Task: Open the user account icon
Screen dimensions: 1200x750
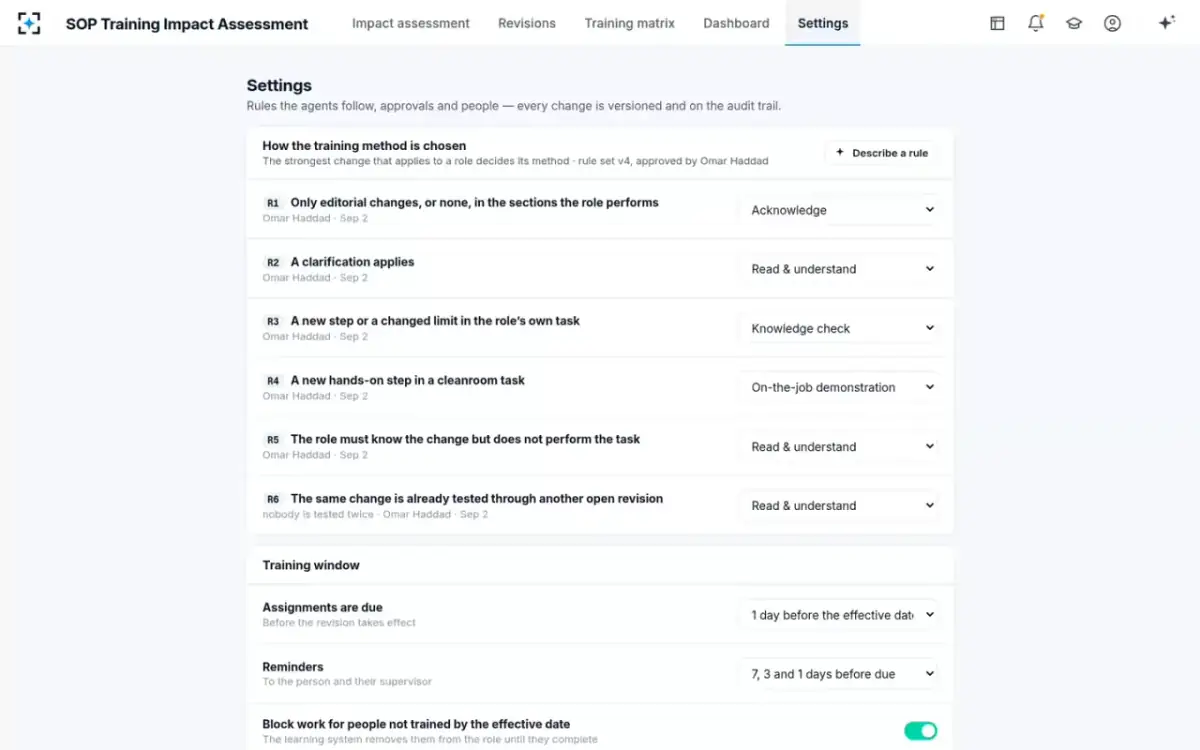Action: click(x=1112, y=23)
